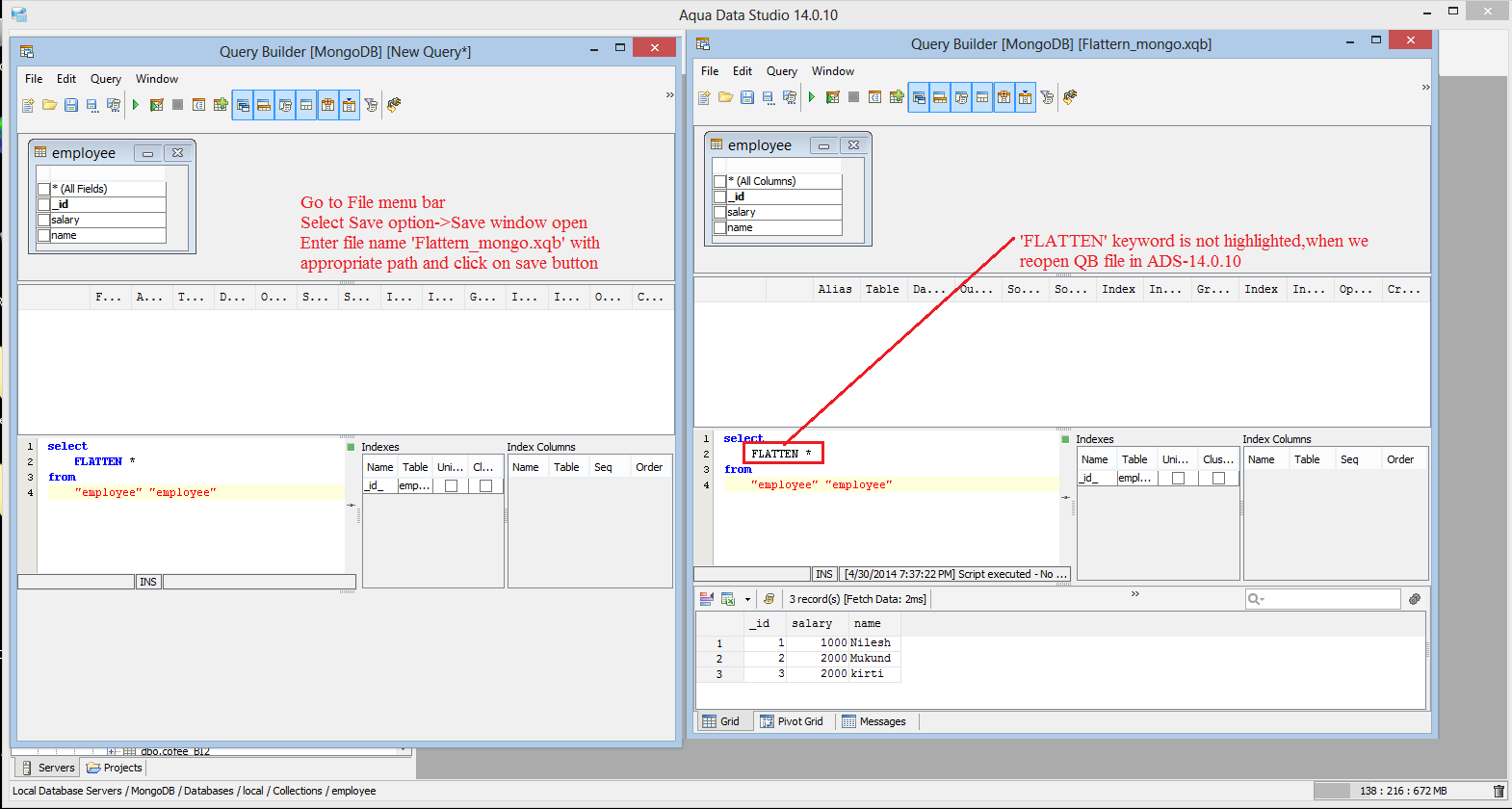Click green Execute arrow in New Query window
Viewport: 1512px width, 809px height.
pos(136,105)
